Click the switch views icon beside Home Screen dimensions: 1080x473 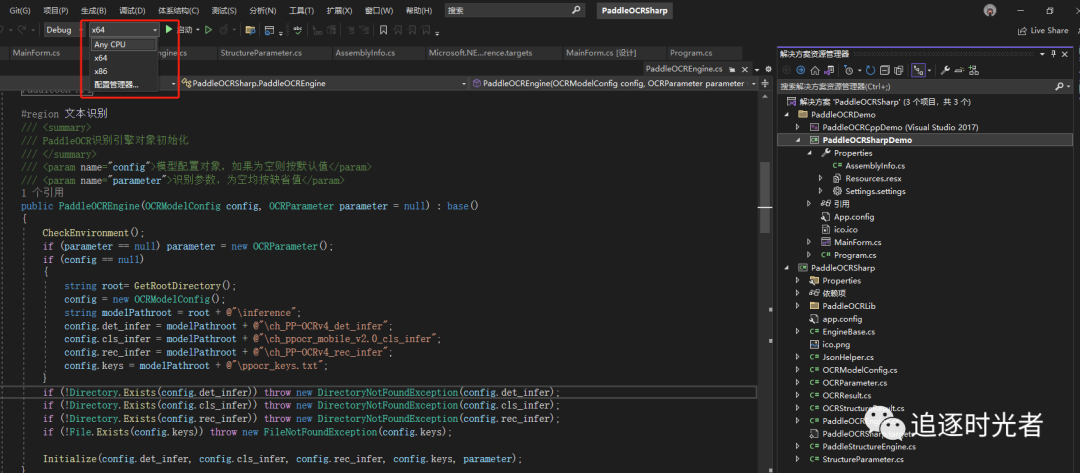tap(829, 70)
